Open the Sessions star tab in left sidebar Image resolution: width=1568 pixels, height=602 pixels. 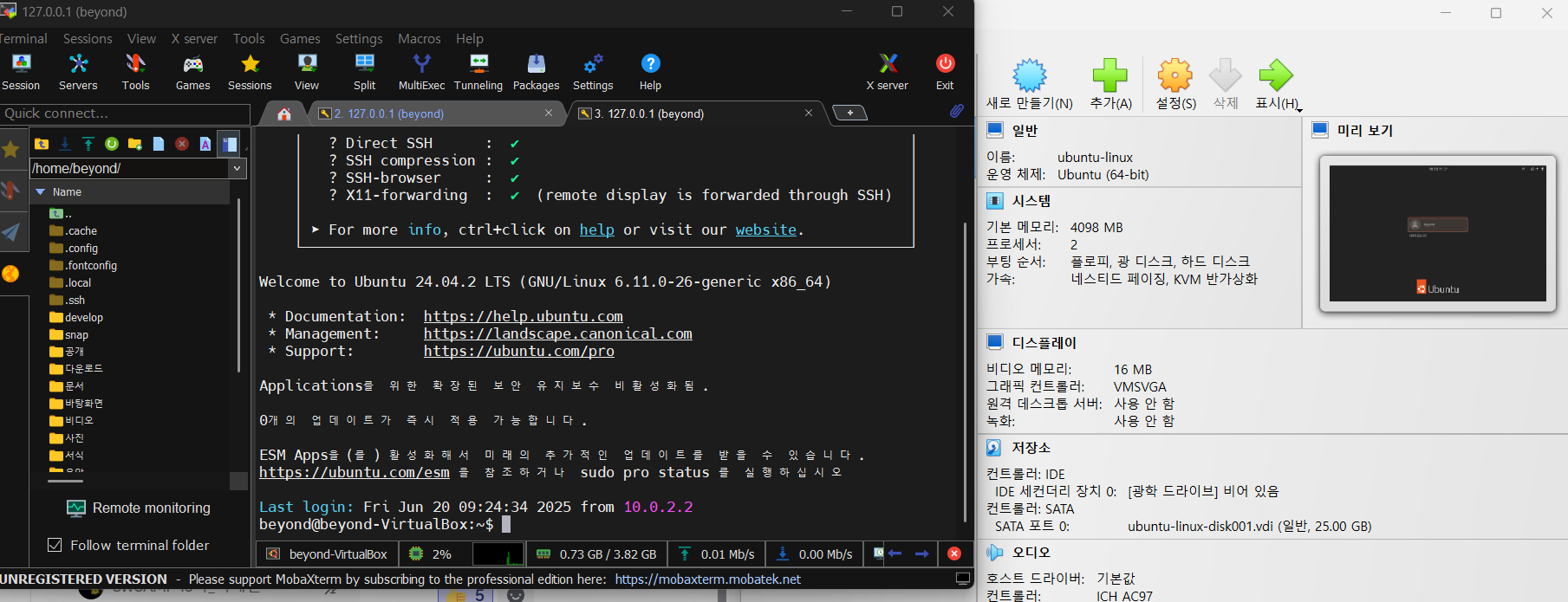tap(10, 150)
